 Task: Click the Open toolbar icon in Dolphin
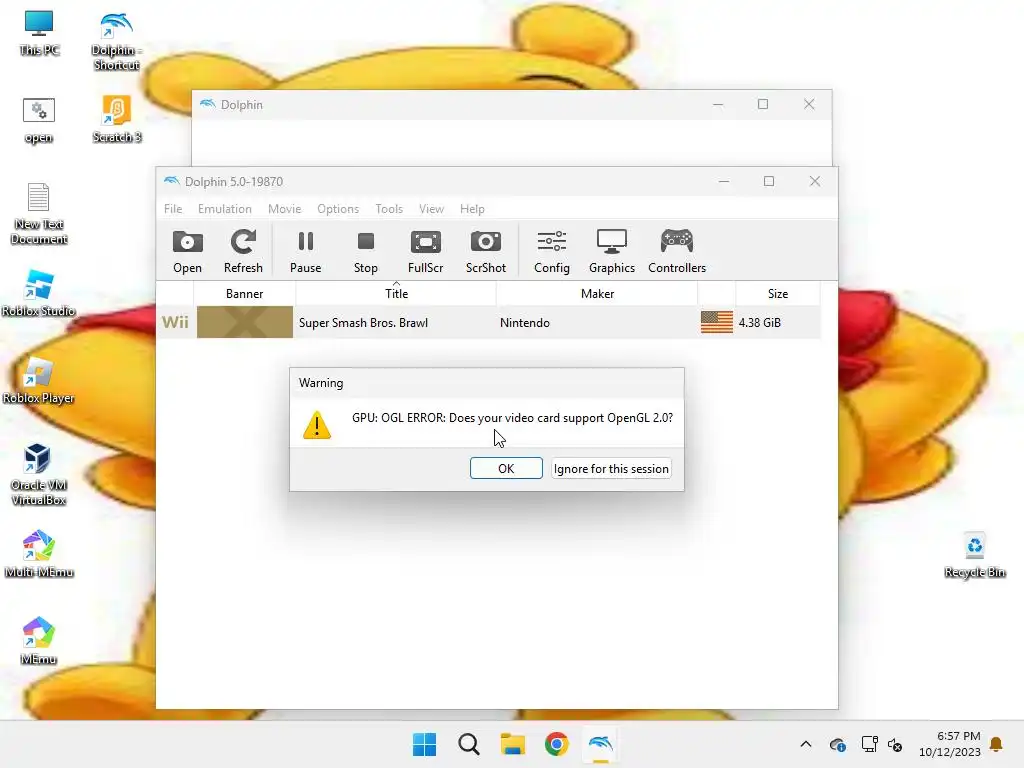point(187,251)
